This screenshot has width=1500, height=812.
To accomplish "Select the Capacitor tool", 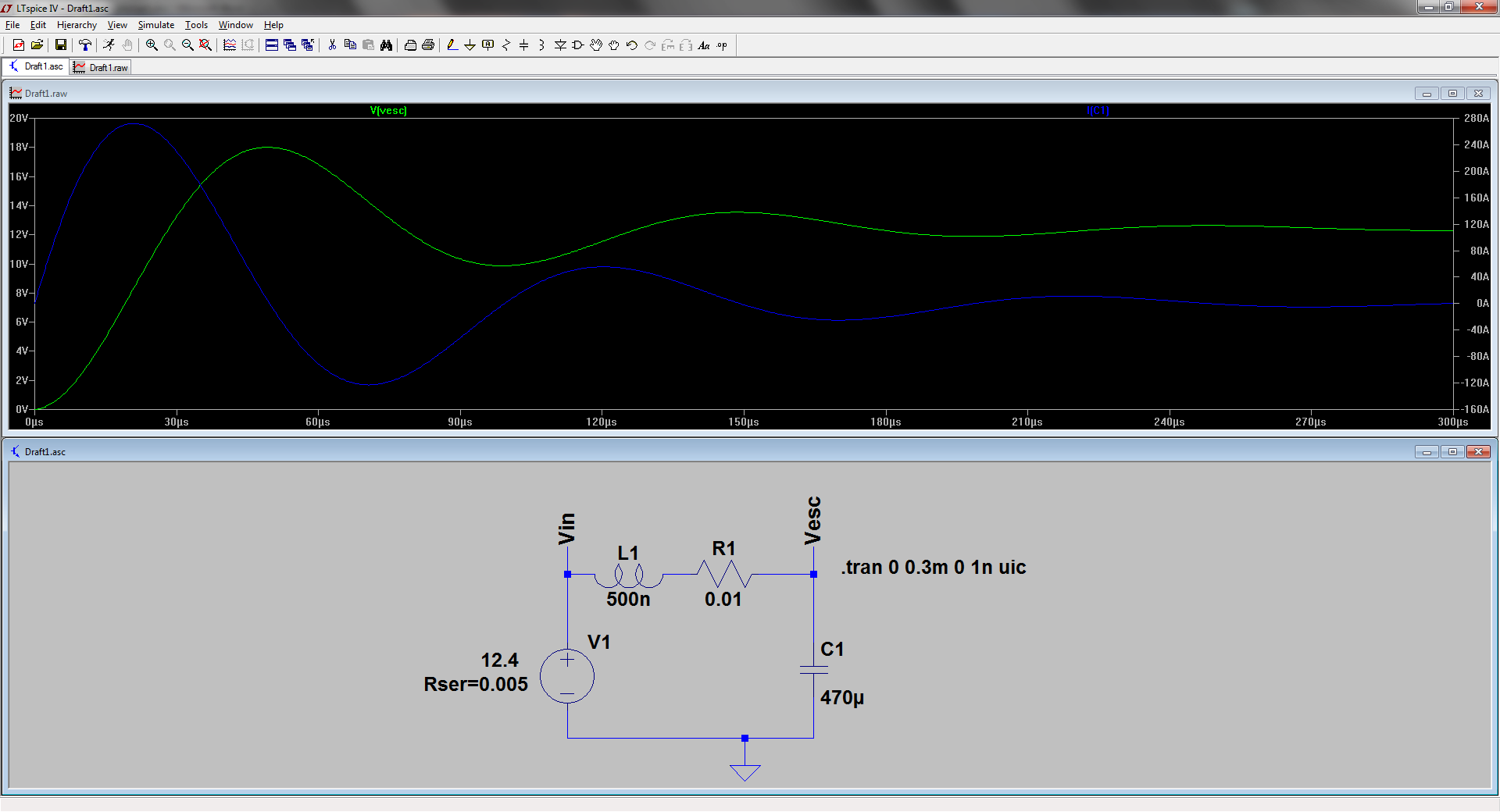I will point(523,45).
